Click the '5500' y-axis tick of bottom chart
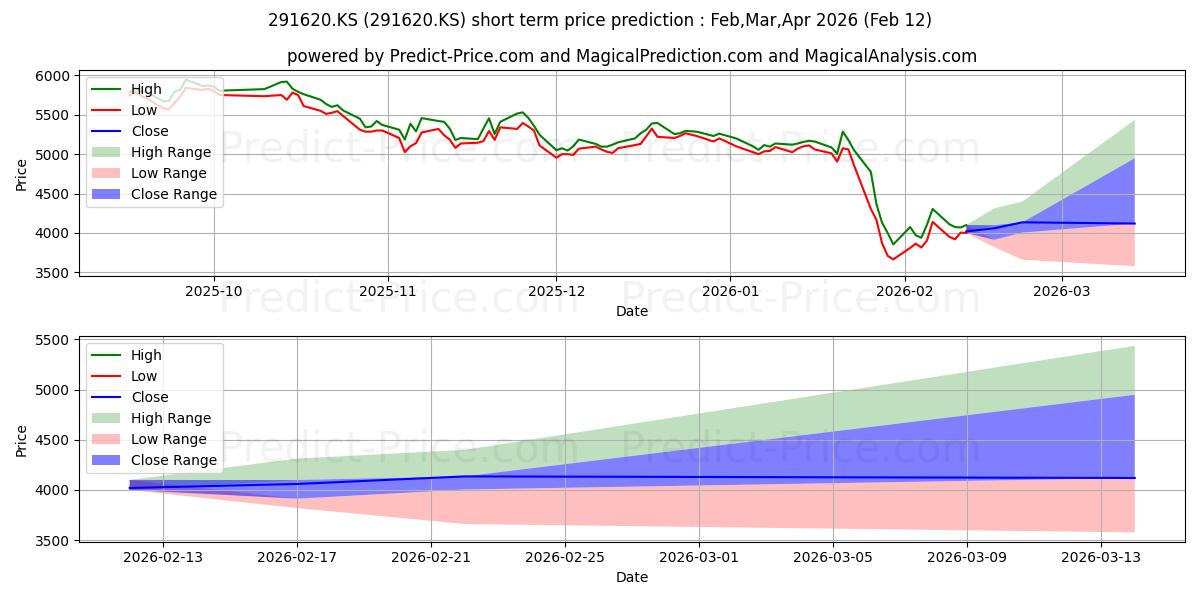Image resolution: width=1200 pixels, height=600 pixels. (54, 341)
